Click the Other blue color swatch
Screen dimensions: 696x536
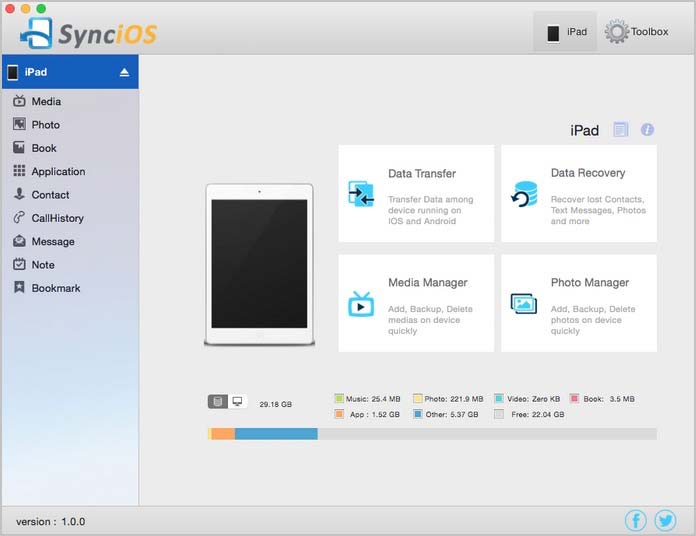coord(417,414)
